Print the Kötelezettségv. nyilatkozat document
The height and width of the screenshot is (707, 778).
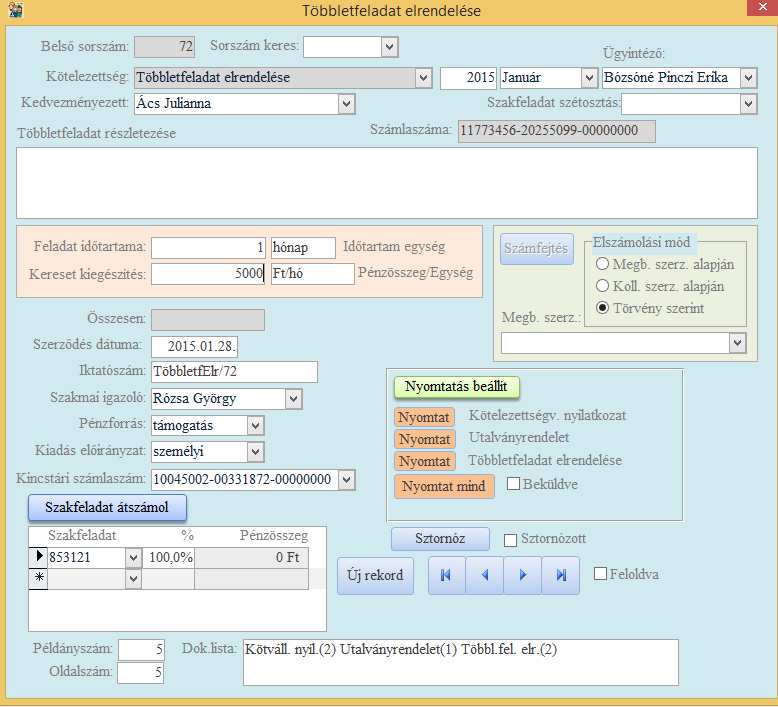point(425,417)
